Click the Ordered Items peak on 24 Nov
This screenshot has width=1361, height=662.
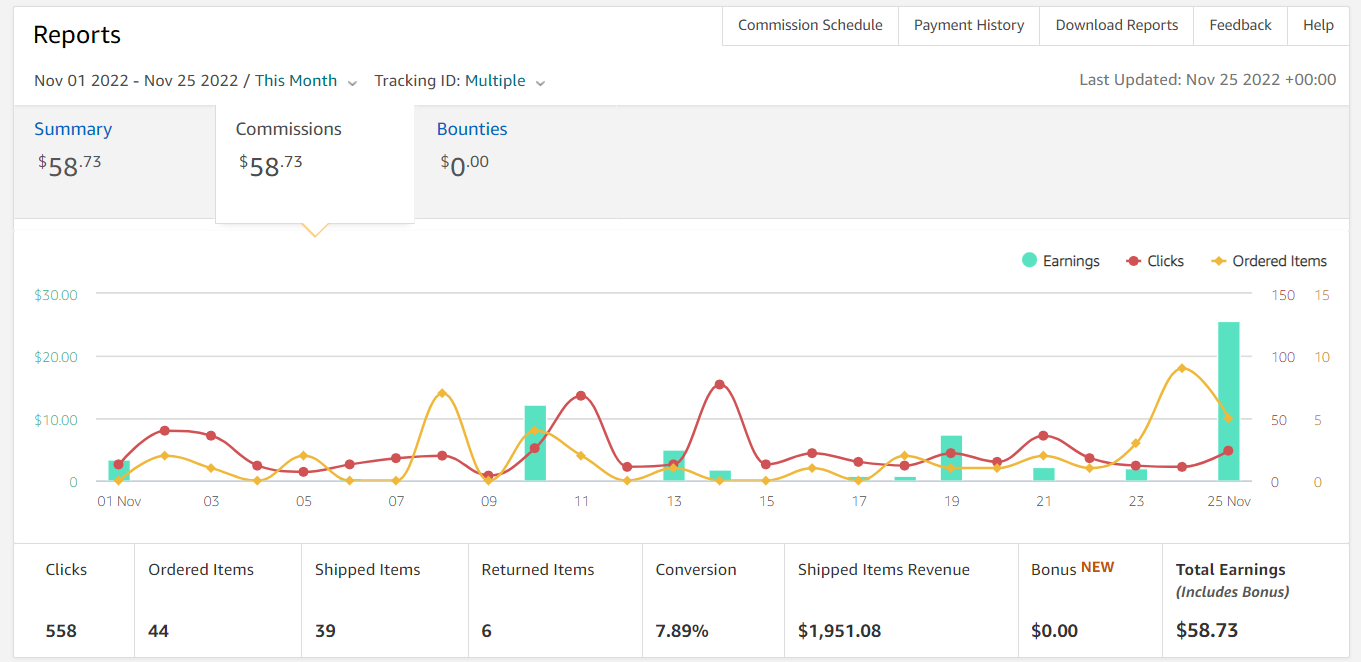[1182, 368]
